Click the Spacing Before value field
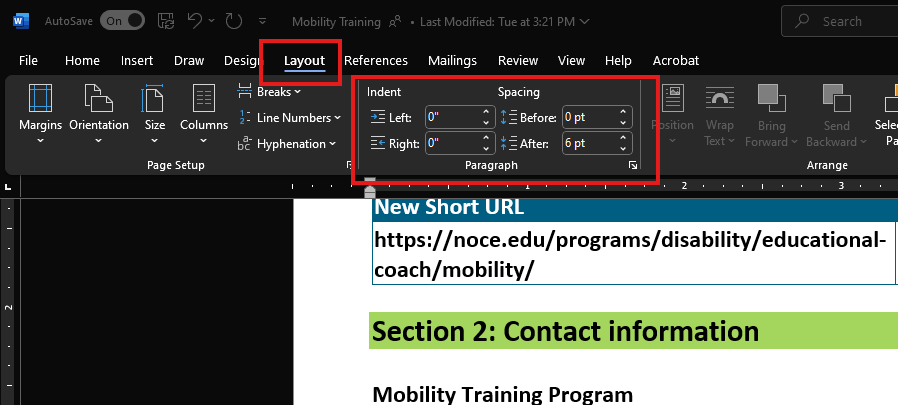The image size is (898, 405). click(x=590, y=117)
